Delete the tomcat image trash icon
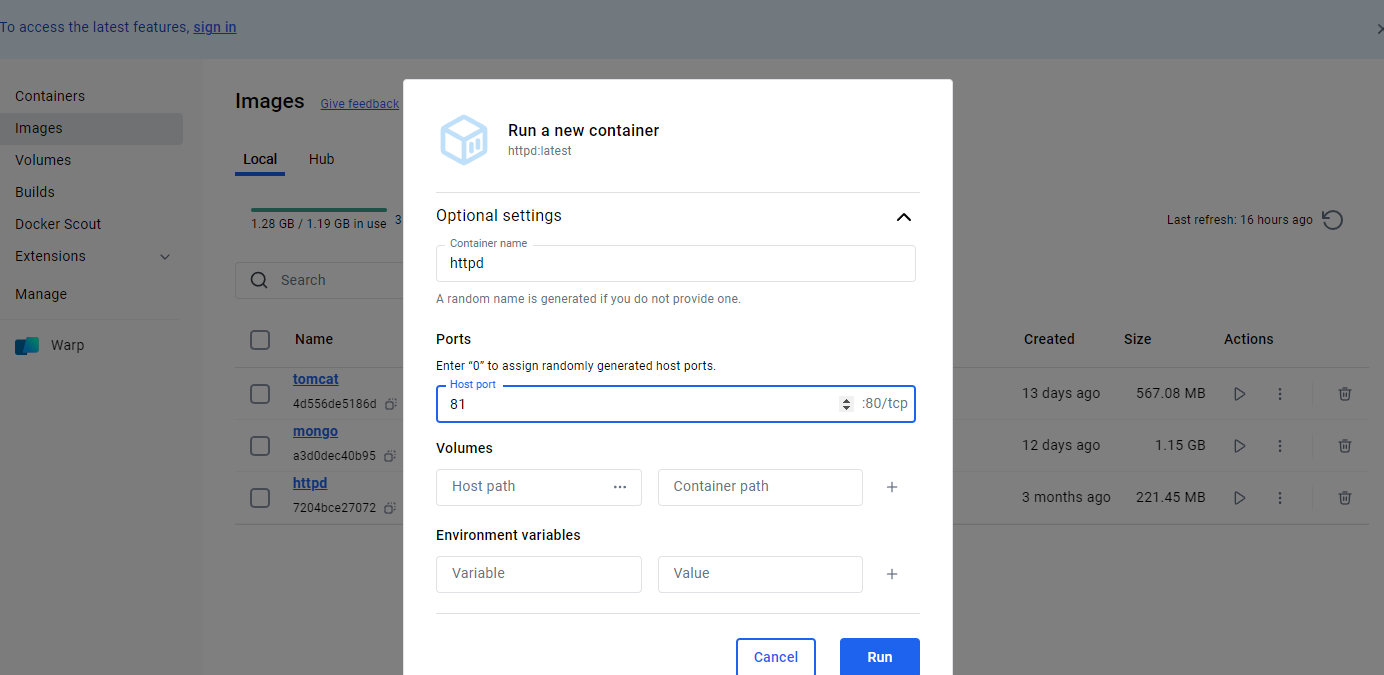Screen dimensions: 1384x675 [1345, 394]
